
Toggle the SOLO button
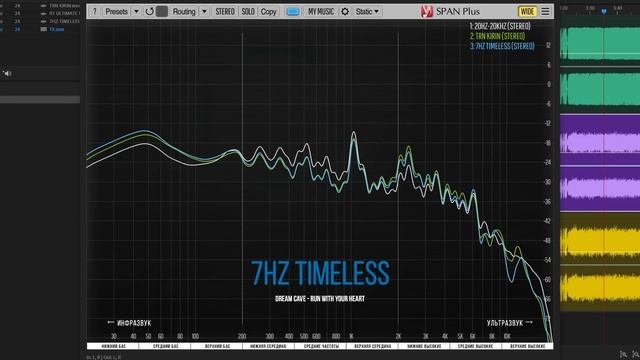coord(248,11)
